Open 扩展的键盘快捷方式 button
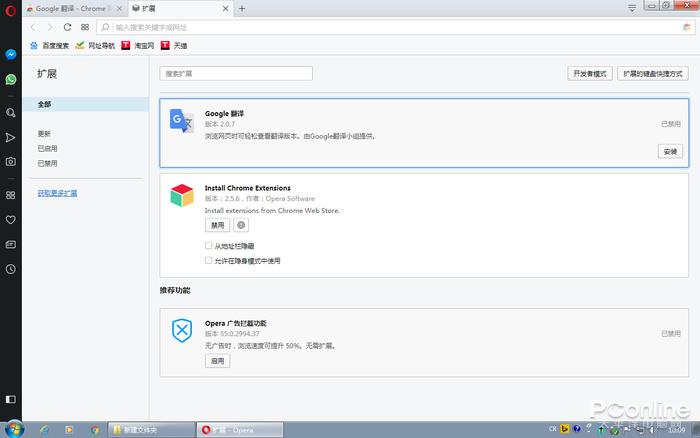The height and width of the screenshot is (438, 700). (x=653, y=74)
